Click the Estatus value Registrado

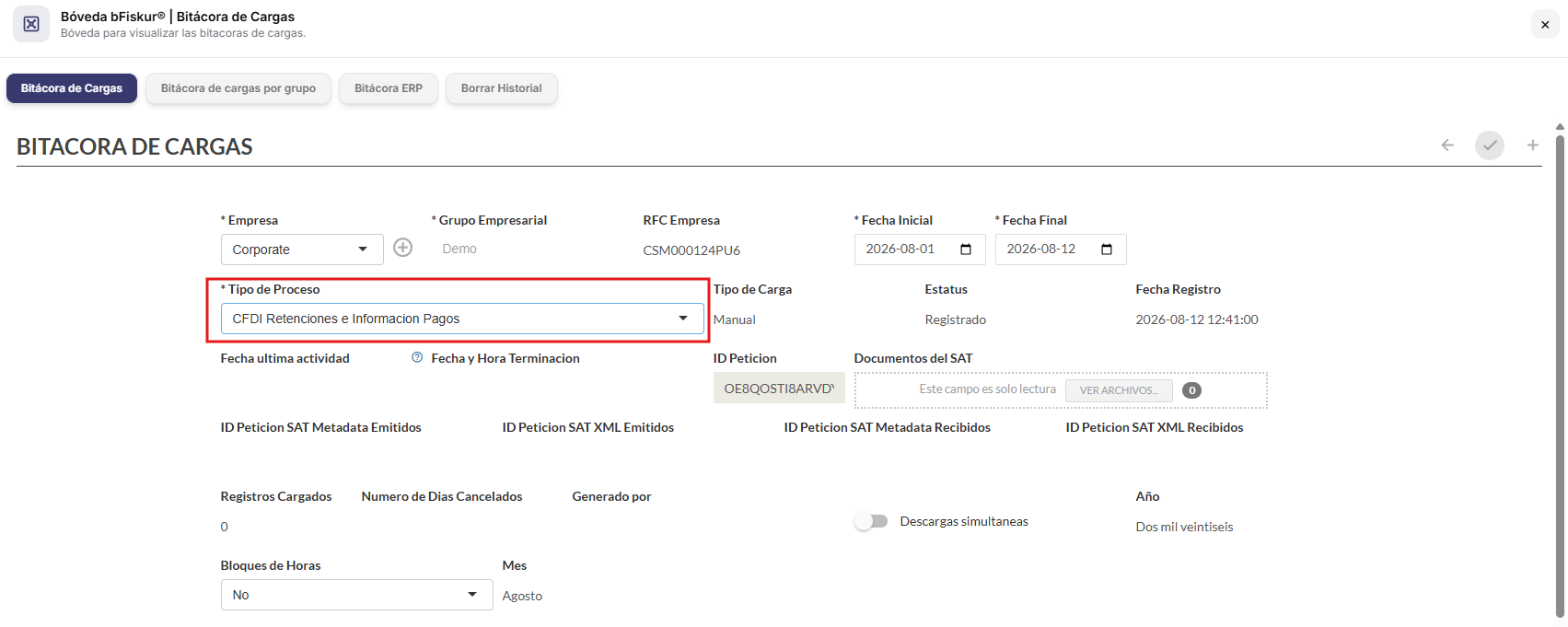[955, 319]
